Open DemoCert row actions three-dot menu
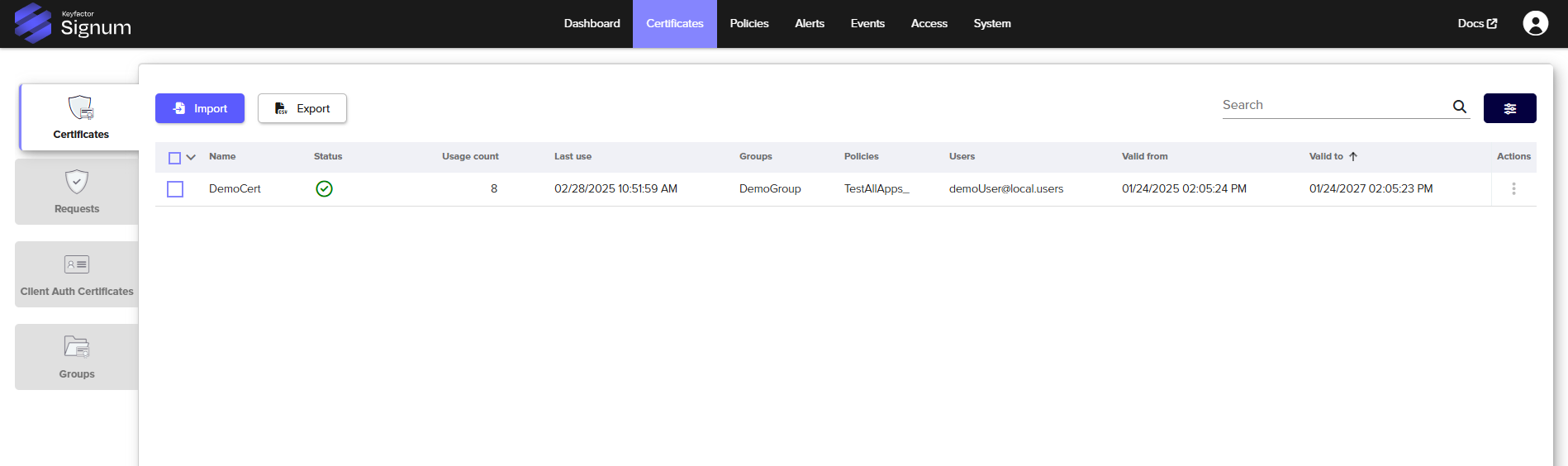The image size is (1568, 466). coord(1513,189)
